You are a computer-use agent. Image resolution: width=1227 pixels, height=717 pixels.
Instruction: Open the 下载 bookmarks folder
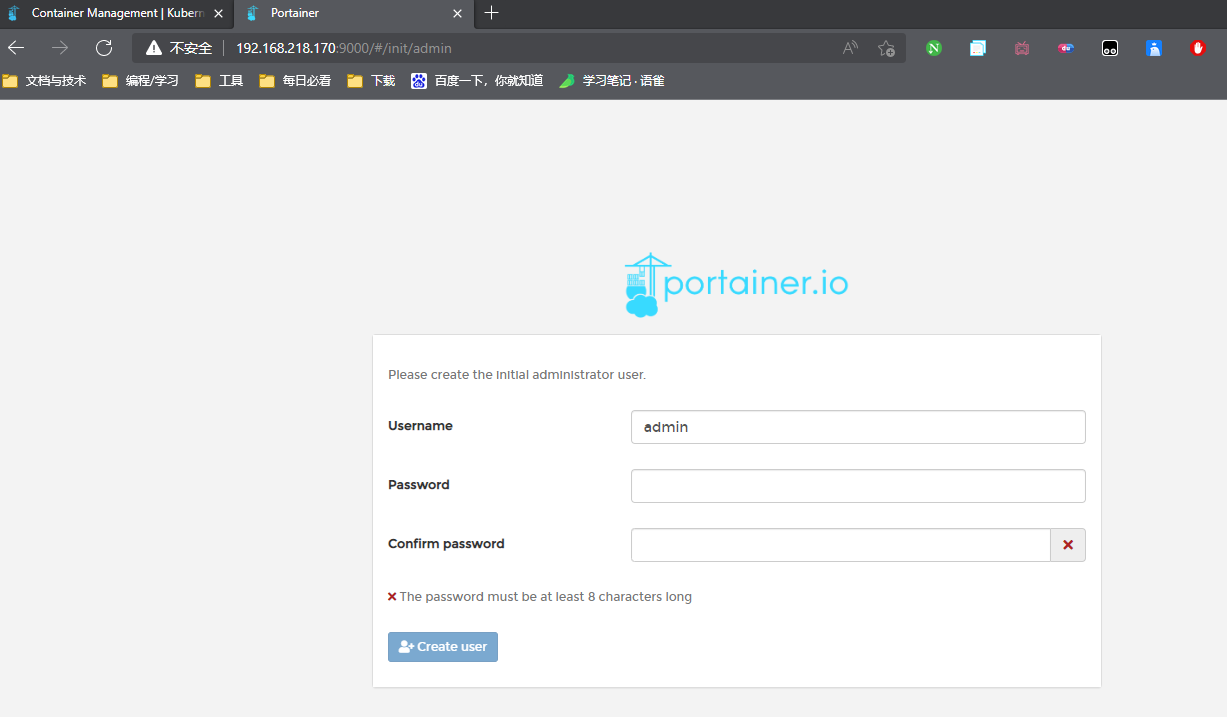click(x=371, y=81)
